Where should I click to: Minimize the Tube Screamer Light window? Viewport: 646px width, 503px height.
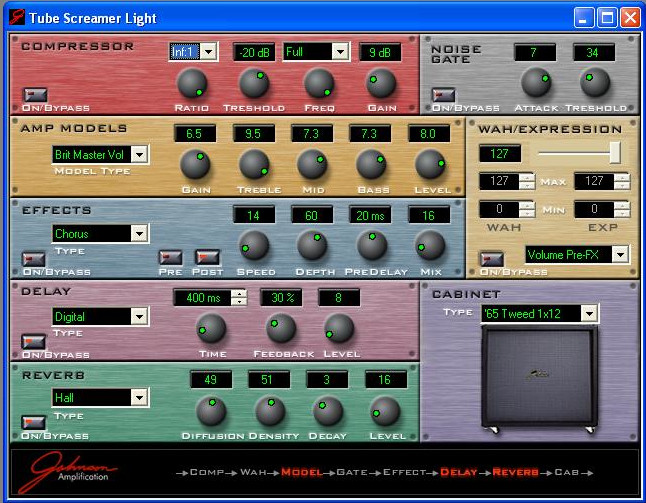[584, 18]
